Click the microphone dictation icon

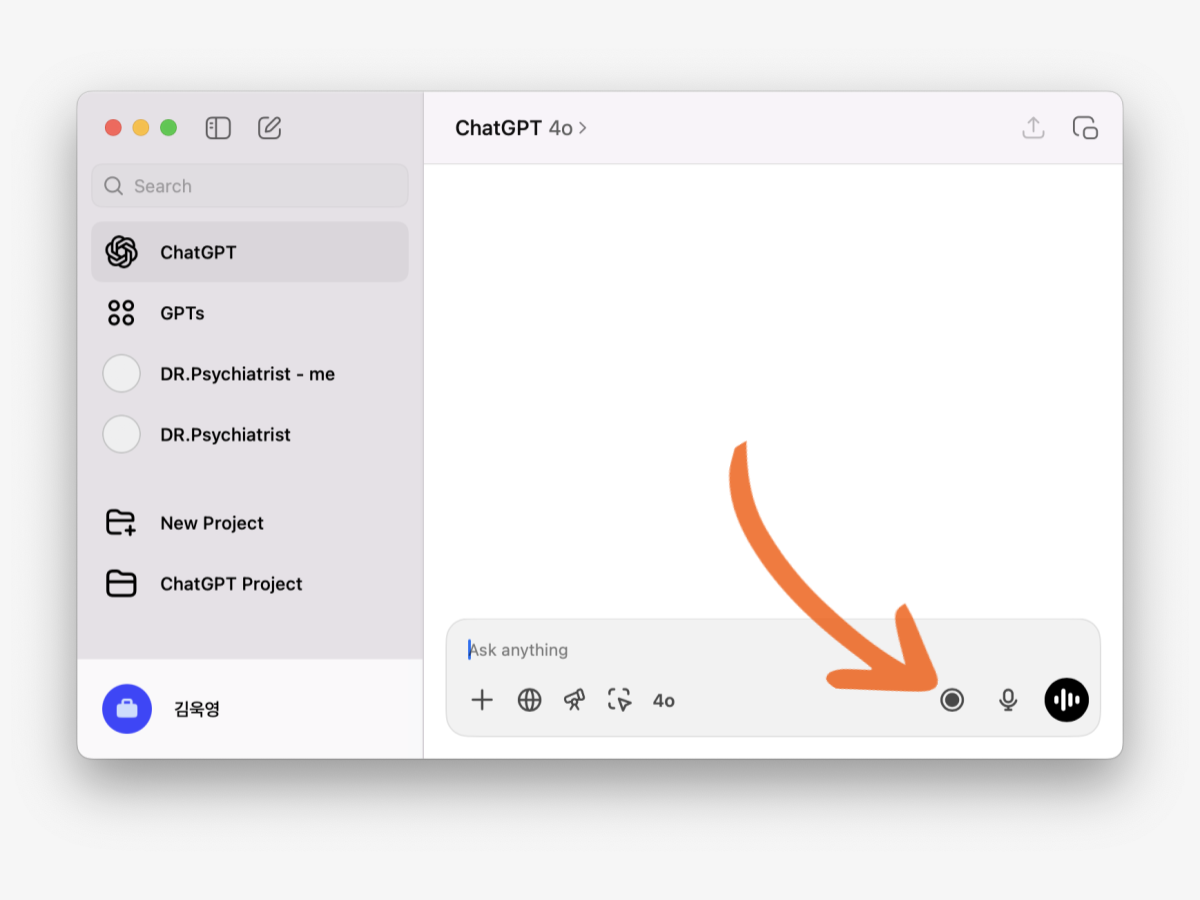1008,700
